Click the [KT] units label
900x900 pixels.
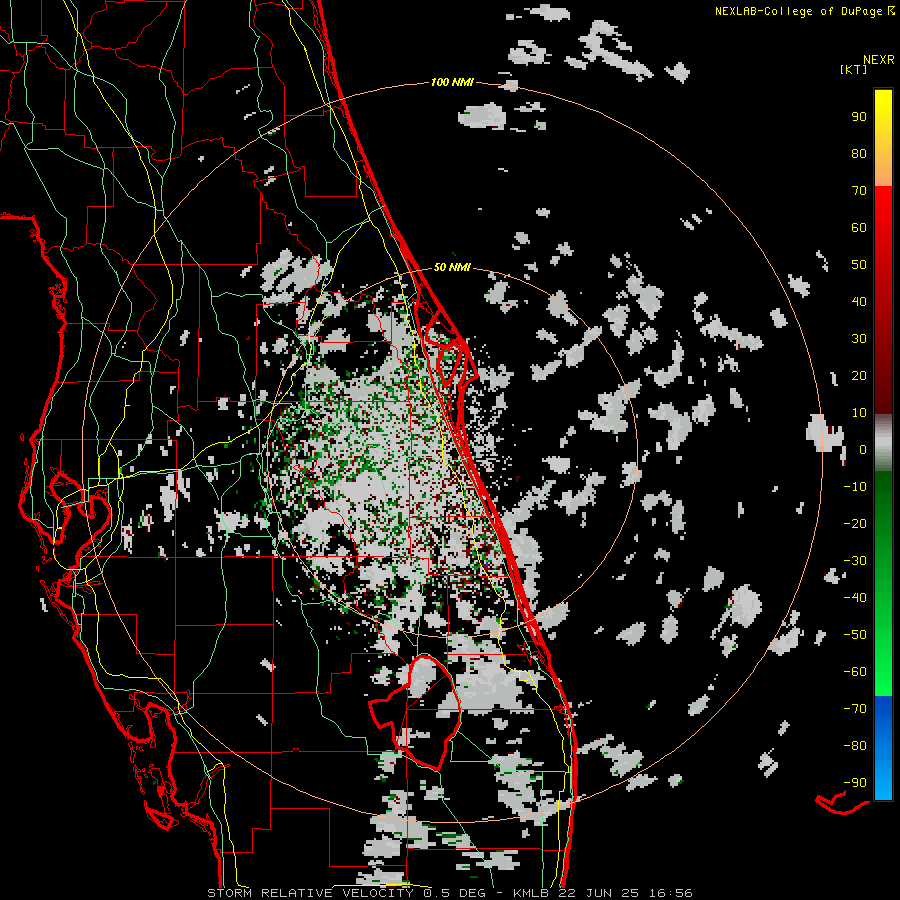tap(853, 69)
